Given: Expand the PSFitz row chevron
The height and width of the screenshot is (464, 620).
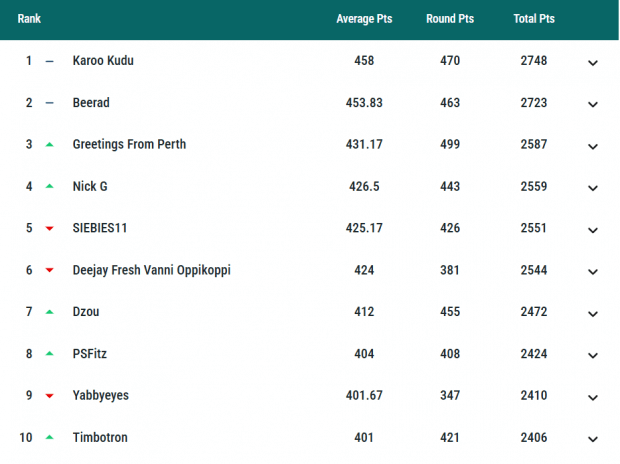Looking at the screenshot, I should 593,356.
